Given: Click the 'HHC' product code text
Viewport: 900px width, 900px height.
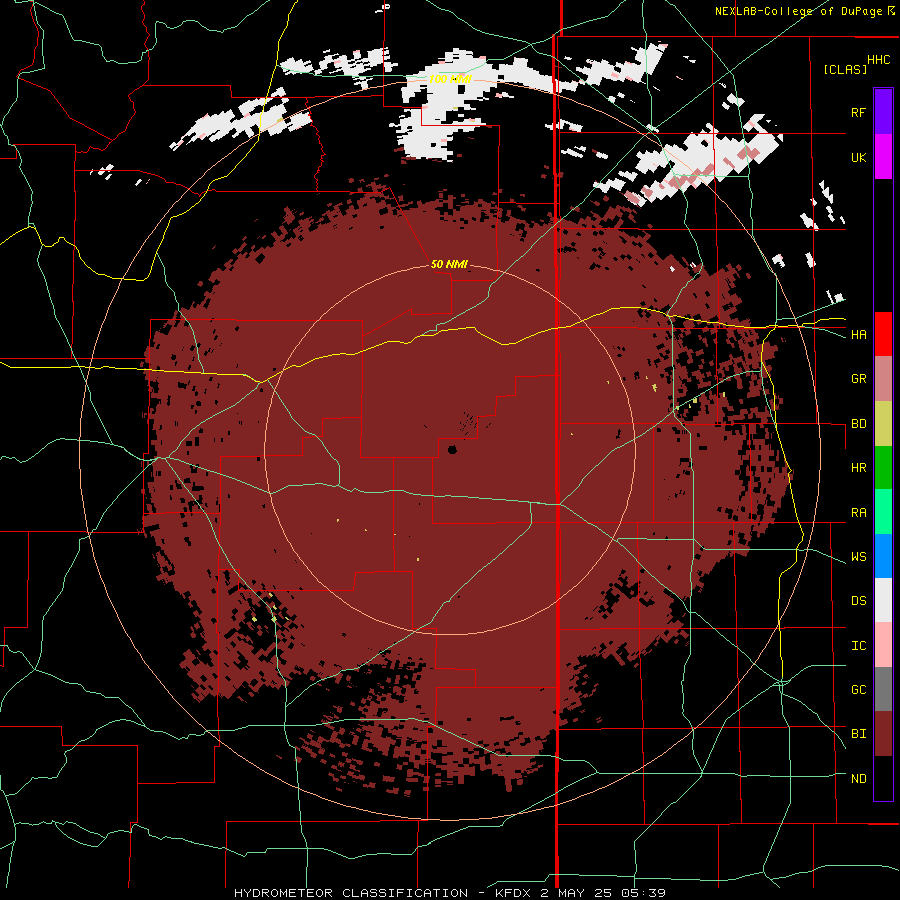Looking at the screenshot, I should tap(878, 60).
